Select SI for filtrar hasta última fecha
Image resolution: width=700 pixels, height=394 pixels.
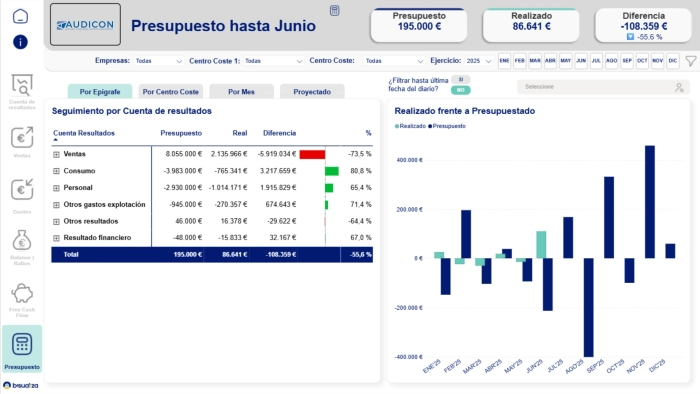[461, 79]
